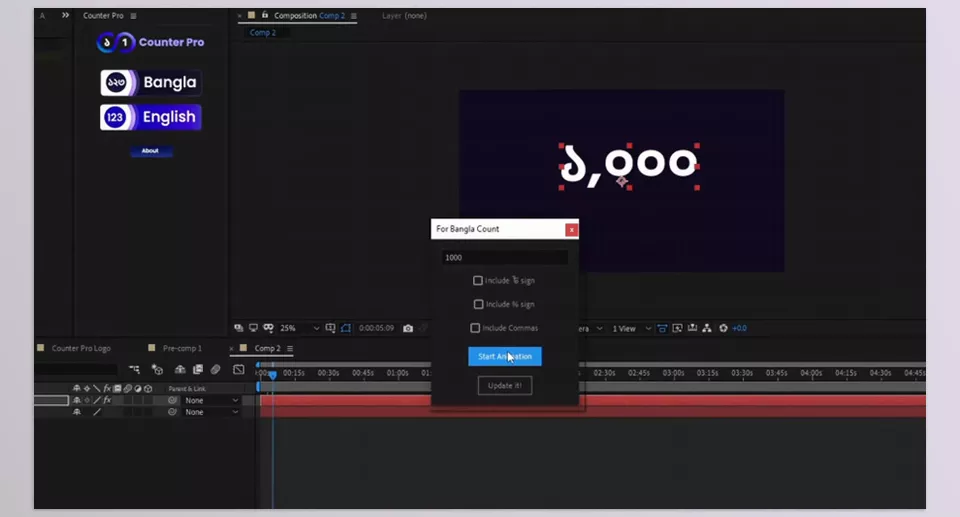
Task: Open Bangla counter in Counter Pro panel
Action: [x=151, y=83]
